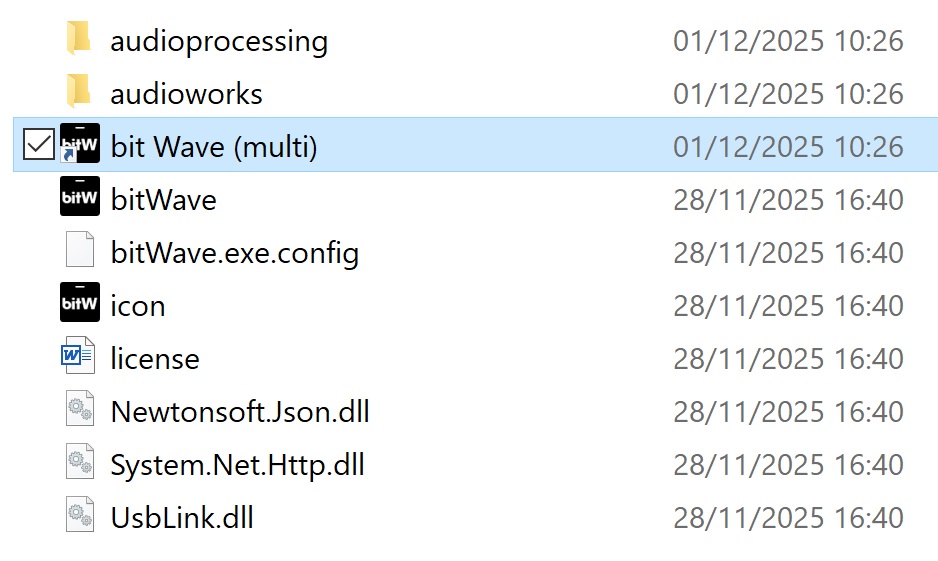
Task: Click the System.Net.Http.dll file icon
Action: coord(80,464)
